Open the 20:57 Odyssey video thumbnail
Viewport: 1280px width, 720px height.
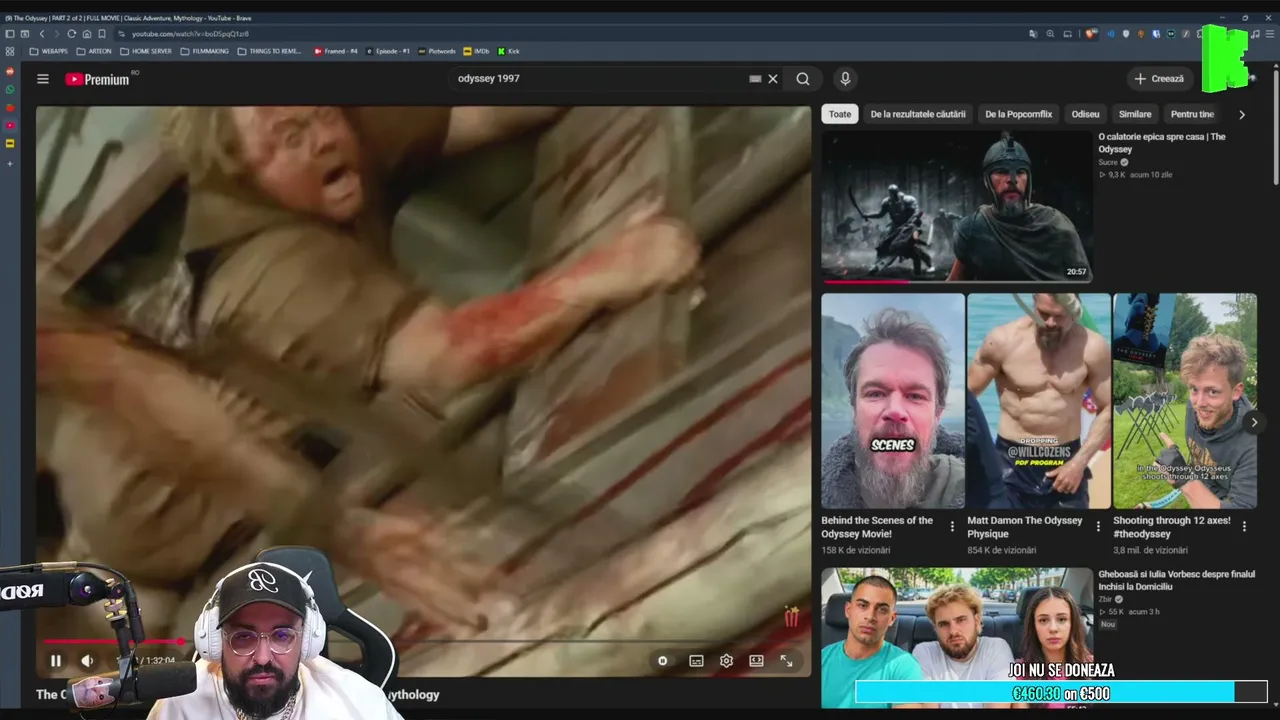click(x=956, y=207)
